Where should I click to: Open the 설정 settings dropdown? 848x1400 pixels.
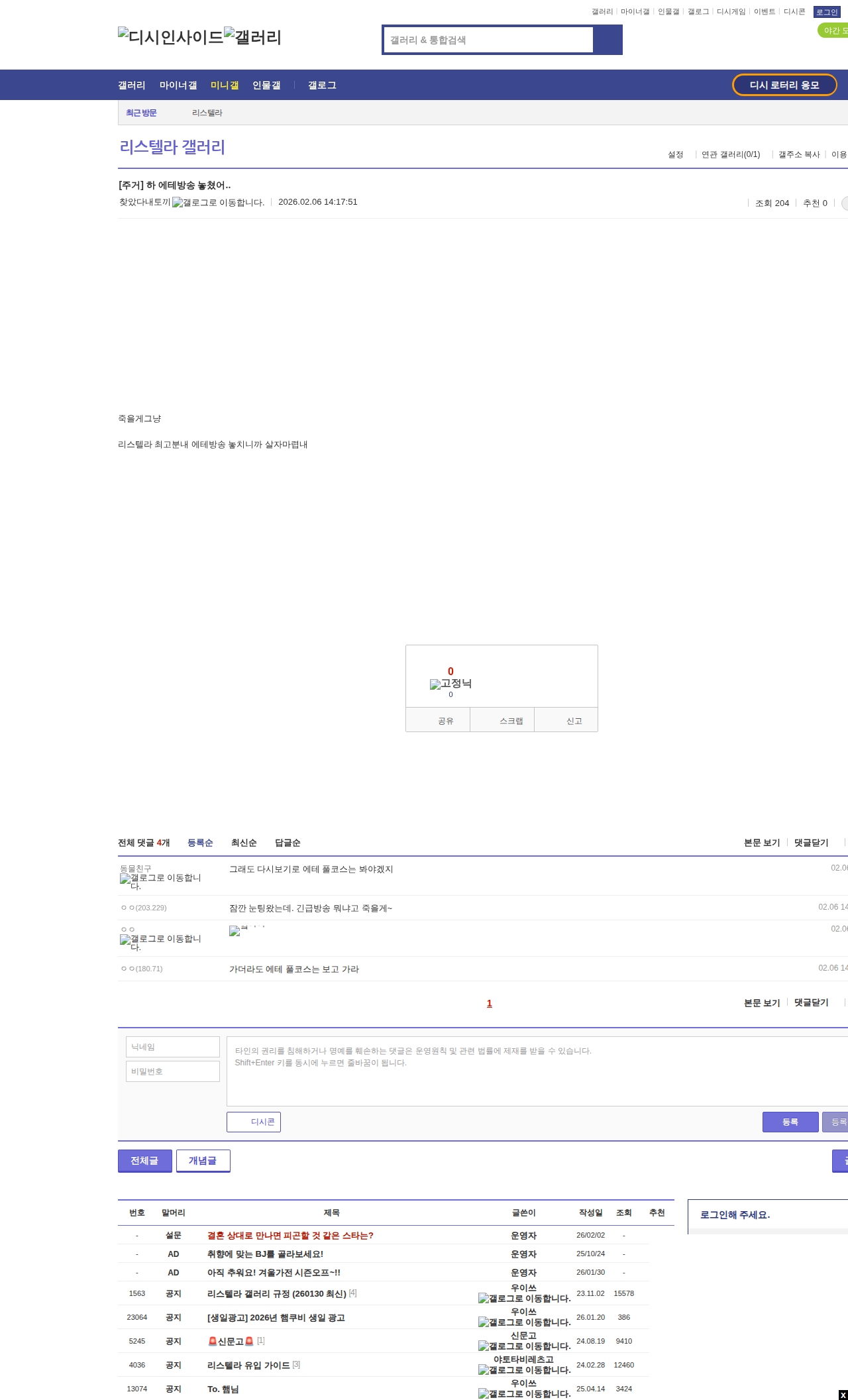click(675, 154)
